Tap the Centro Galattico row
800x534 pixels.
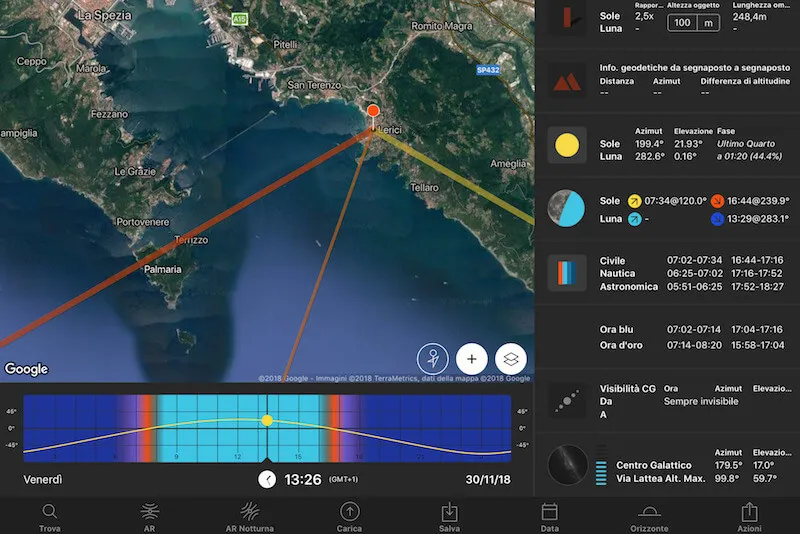[x=697, y=465]
